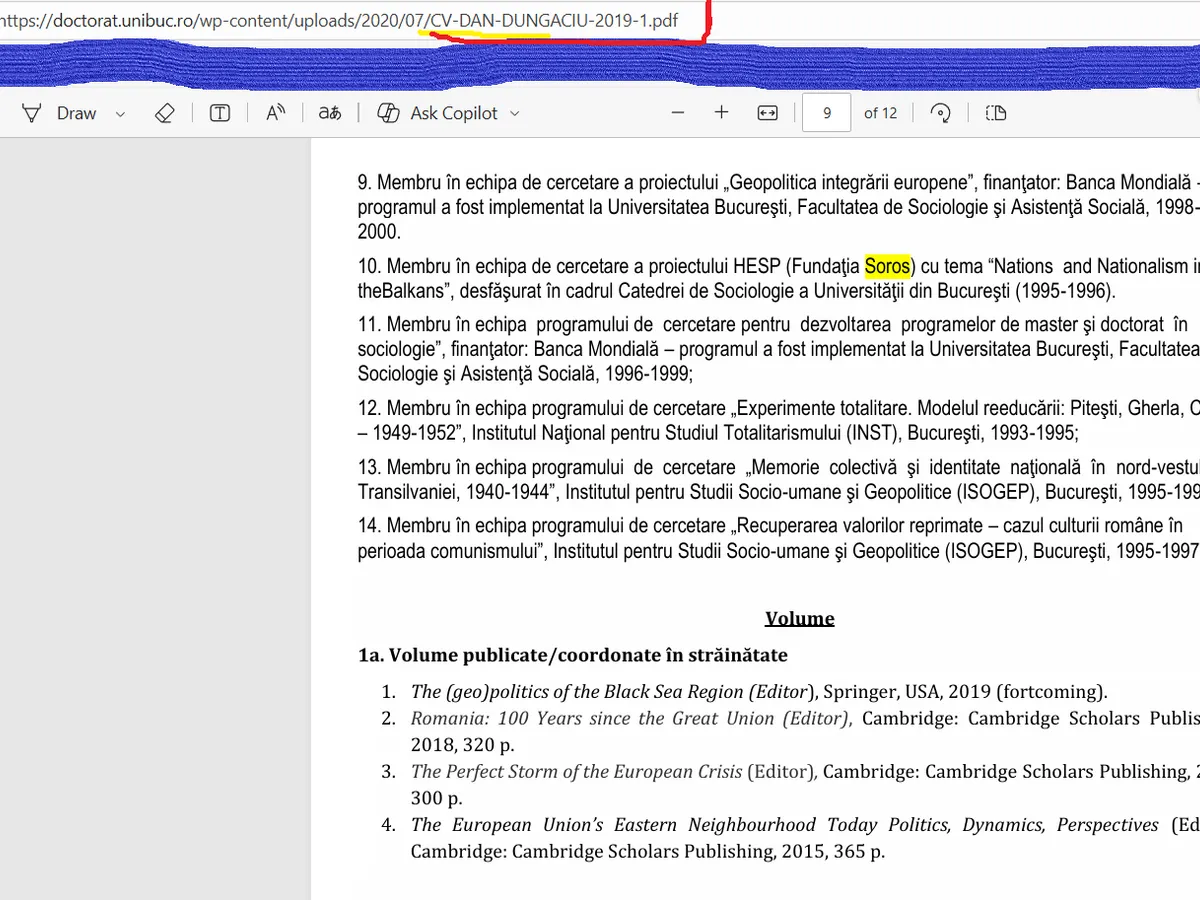Click the page number input field

point(827,113)
